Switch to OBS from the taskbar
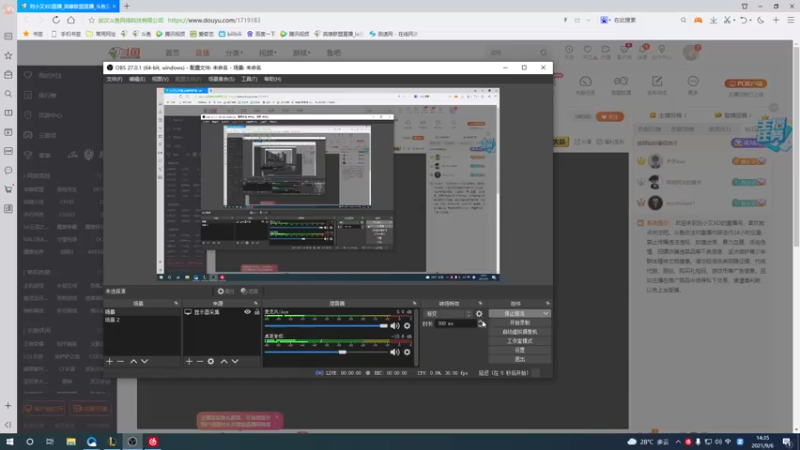 click(132, 442)
